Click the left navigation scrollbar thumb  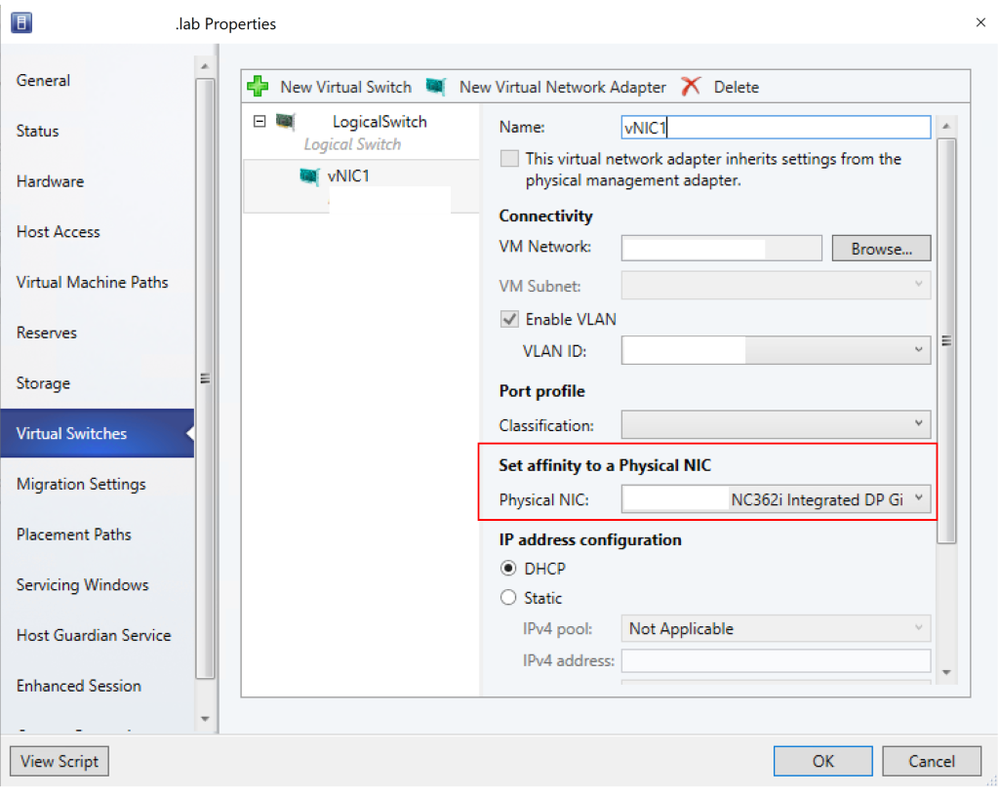pos(205,379)
